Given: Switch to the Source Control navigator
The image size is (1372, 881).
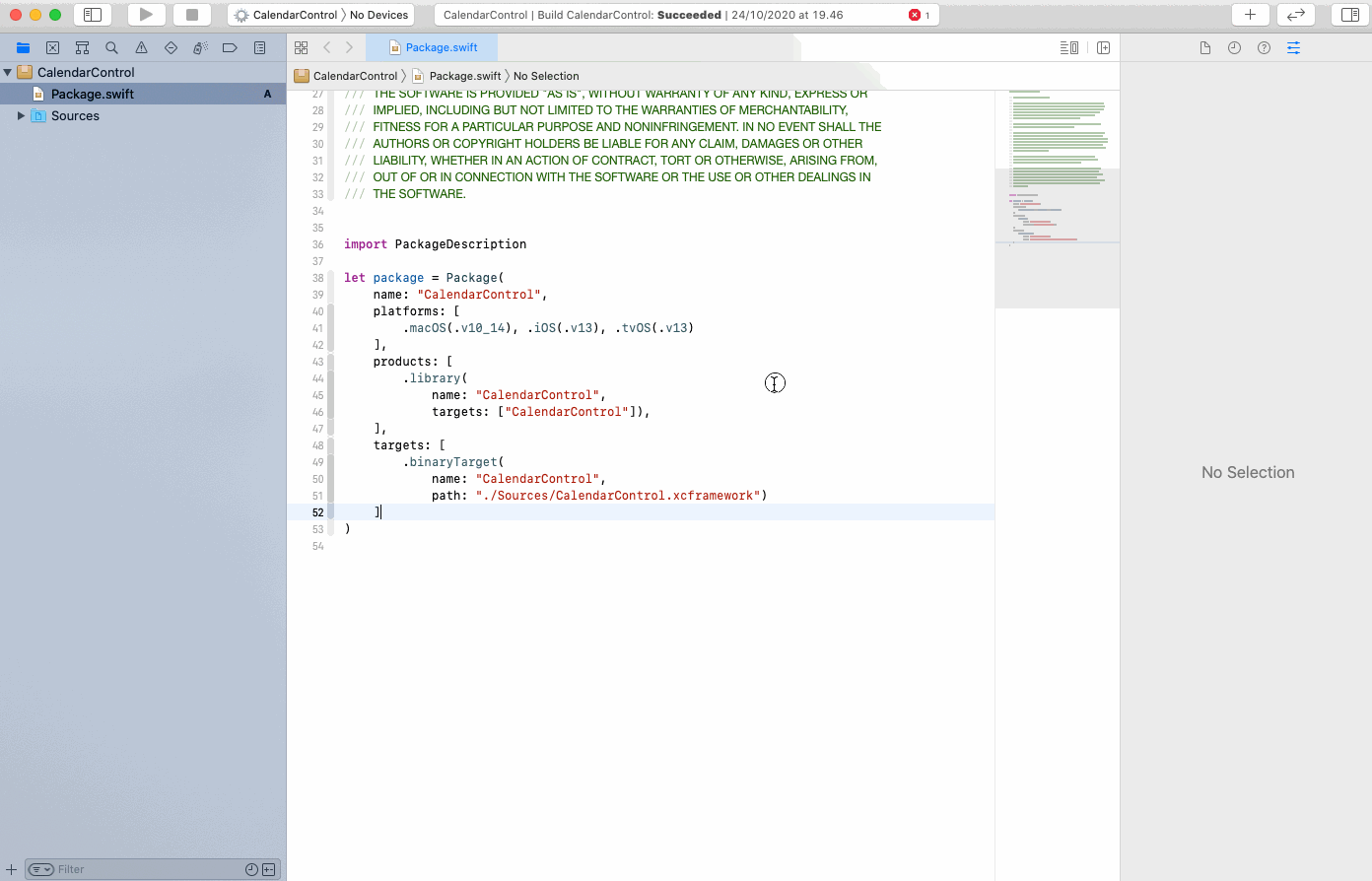Looking at the screenshot, I should coord(52,47).
